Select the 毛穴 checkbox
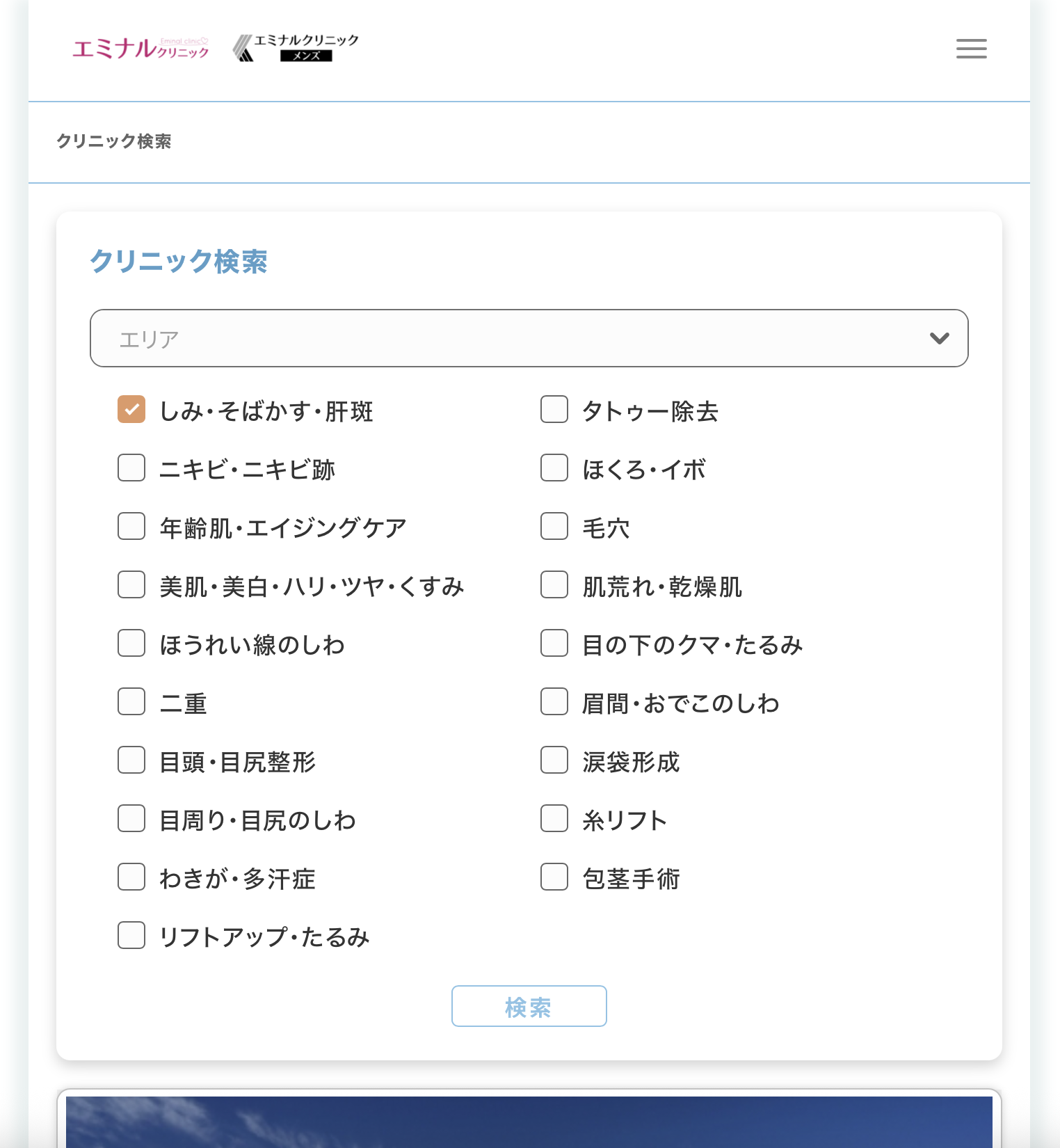This screenshot has height=1148, width=1060. tap(554, 527)
